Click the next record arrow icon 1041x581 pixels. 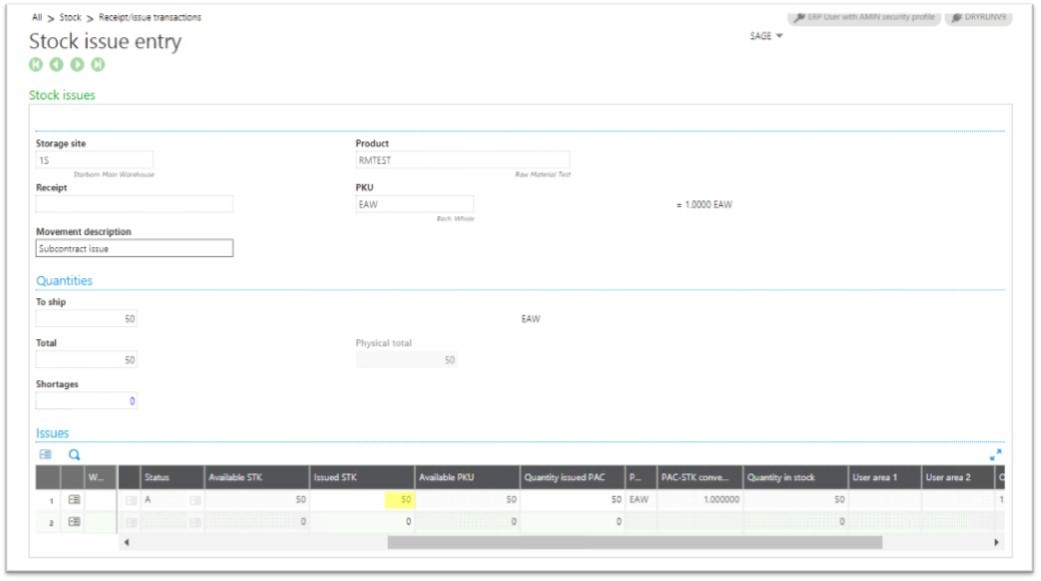coord(77,65)
